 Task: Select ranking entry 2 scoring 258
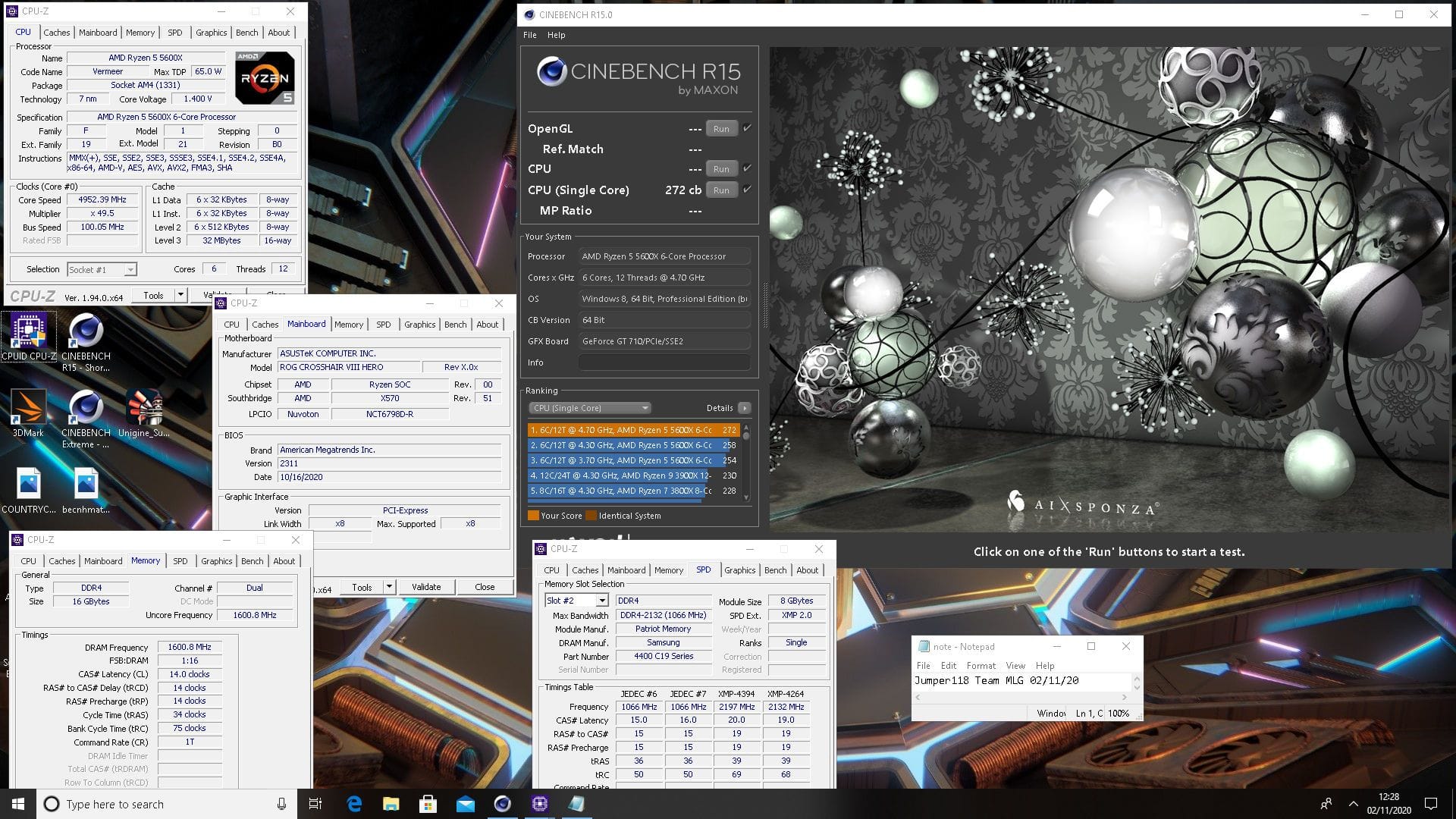[x=632, y=445]
